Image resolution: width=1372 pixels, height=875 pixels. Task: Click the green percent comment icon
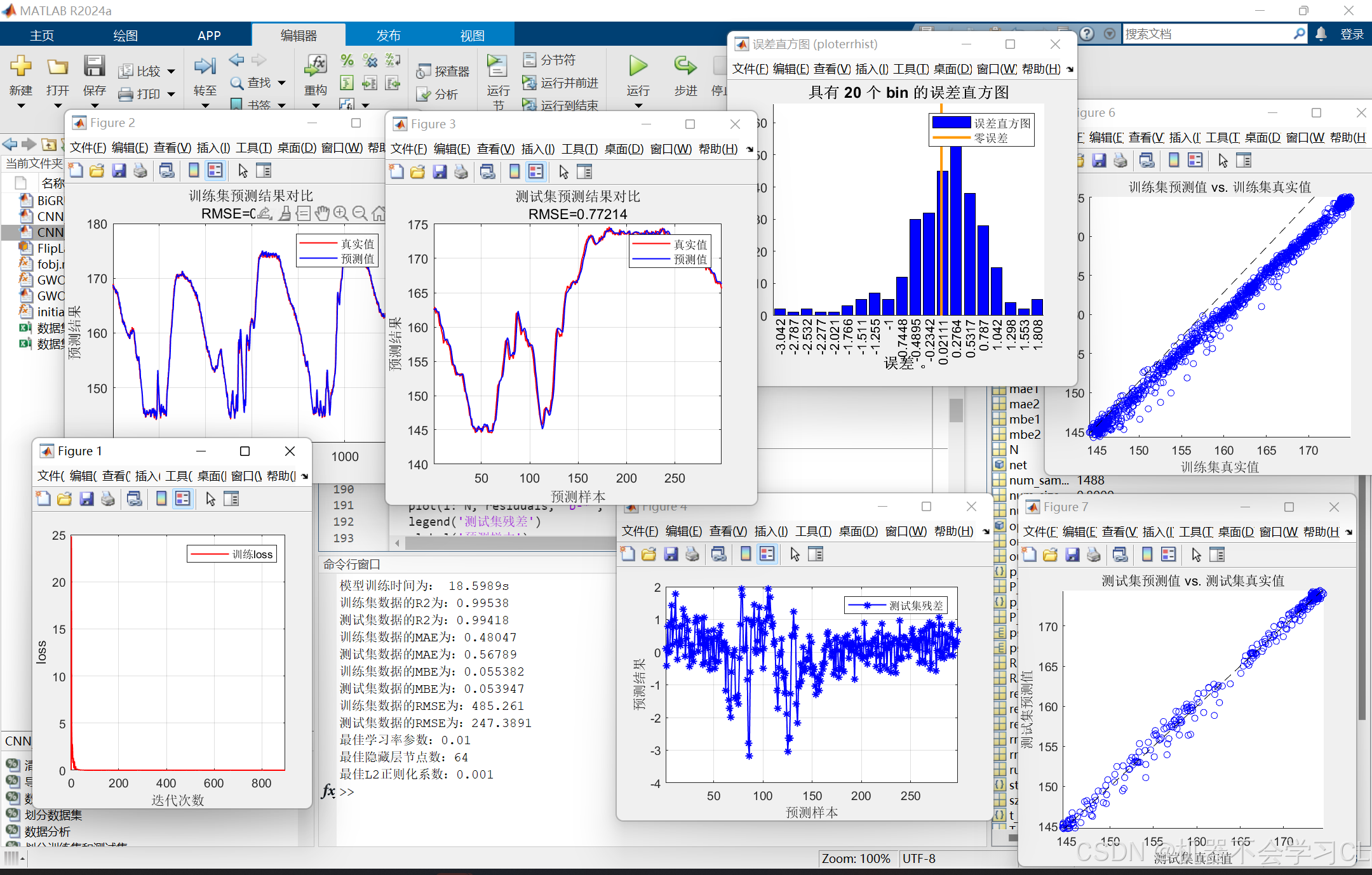pos(347,60)
